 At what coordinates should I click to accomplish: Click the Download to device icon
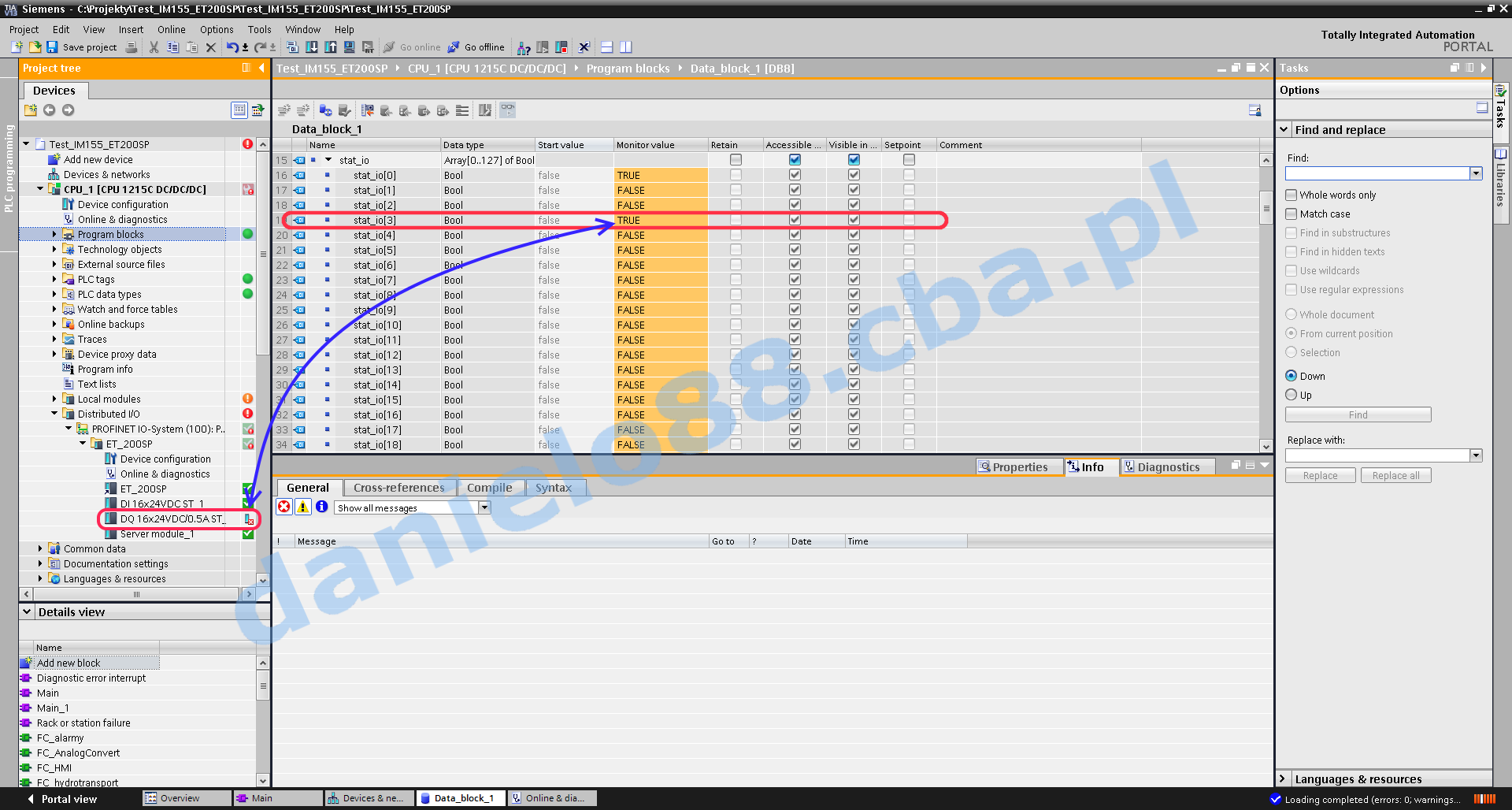click(x=312, y=47)
